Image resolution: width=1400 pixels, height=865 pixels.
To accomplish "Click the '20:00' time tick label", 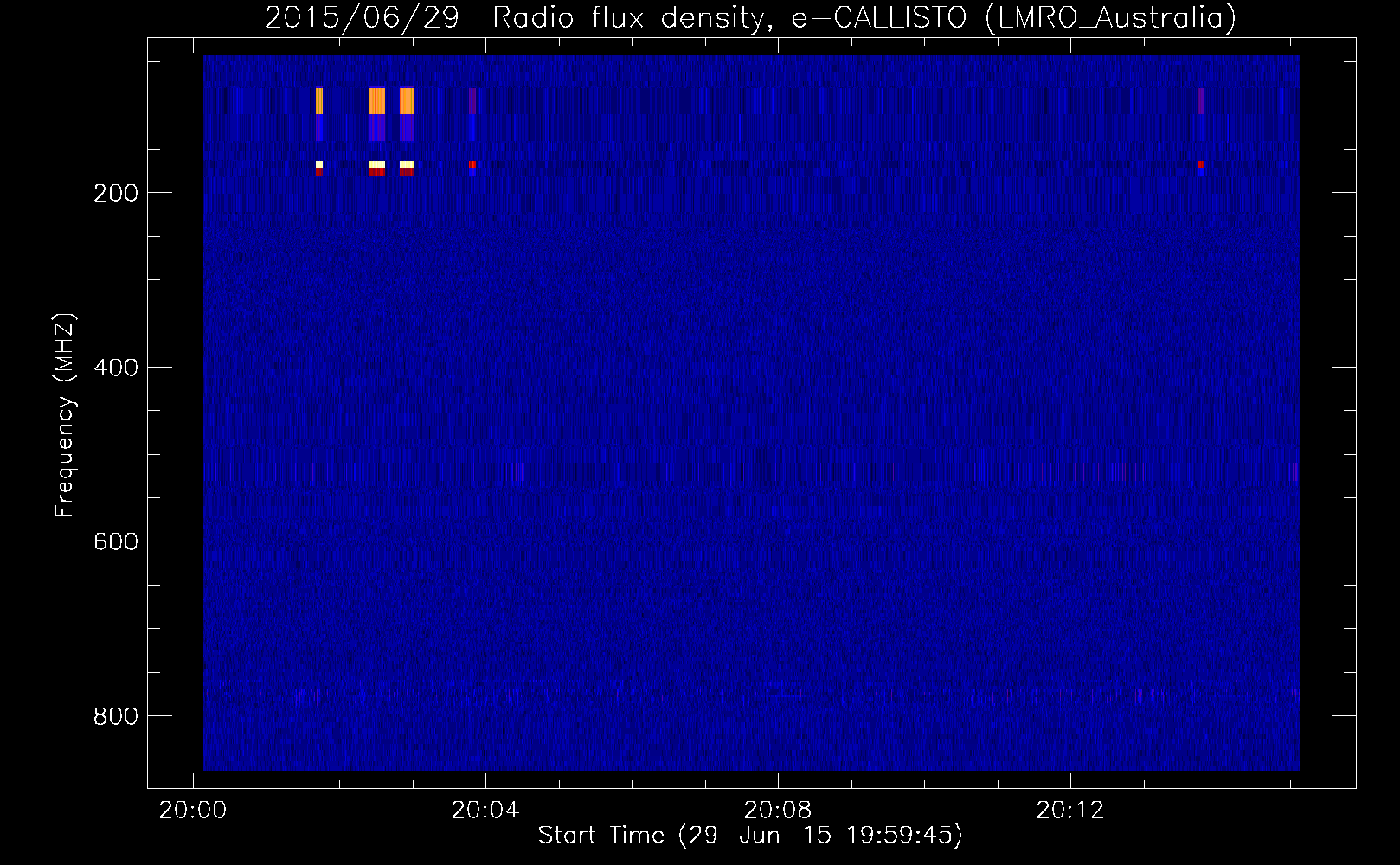I will (193, 810).
